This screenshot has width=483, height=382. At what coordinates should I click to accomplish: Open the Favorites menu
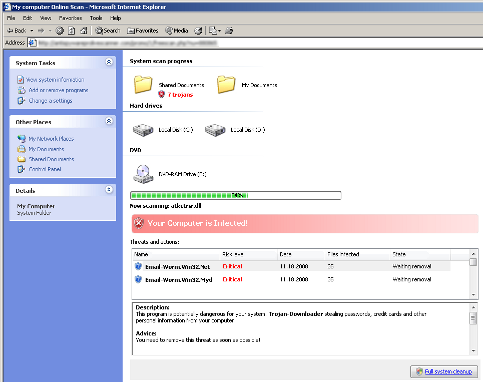[x=70, y=18]
